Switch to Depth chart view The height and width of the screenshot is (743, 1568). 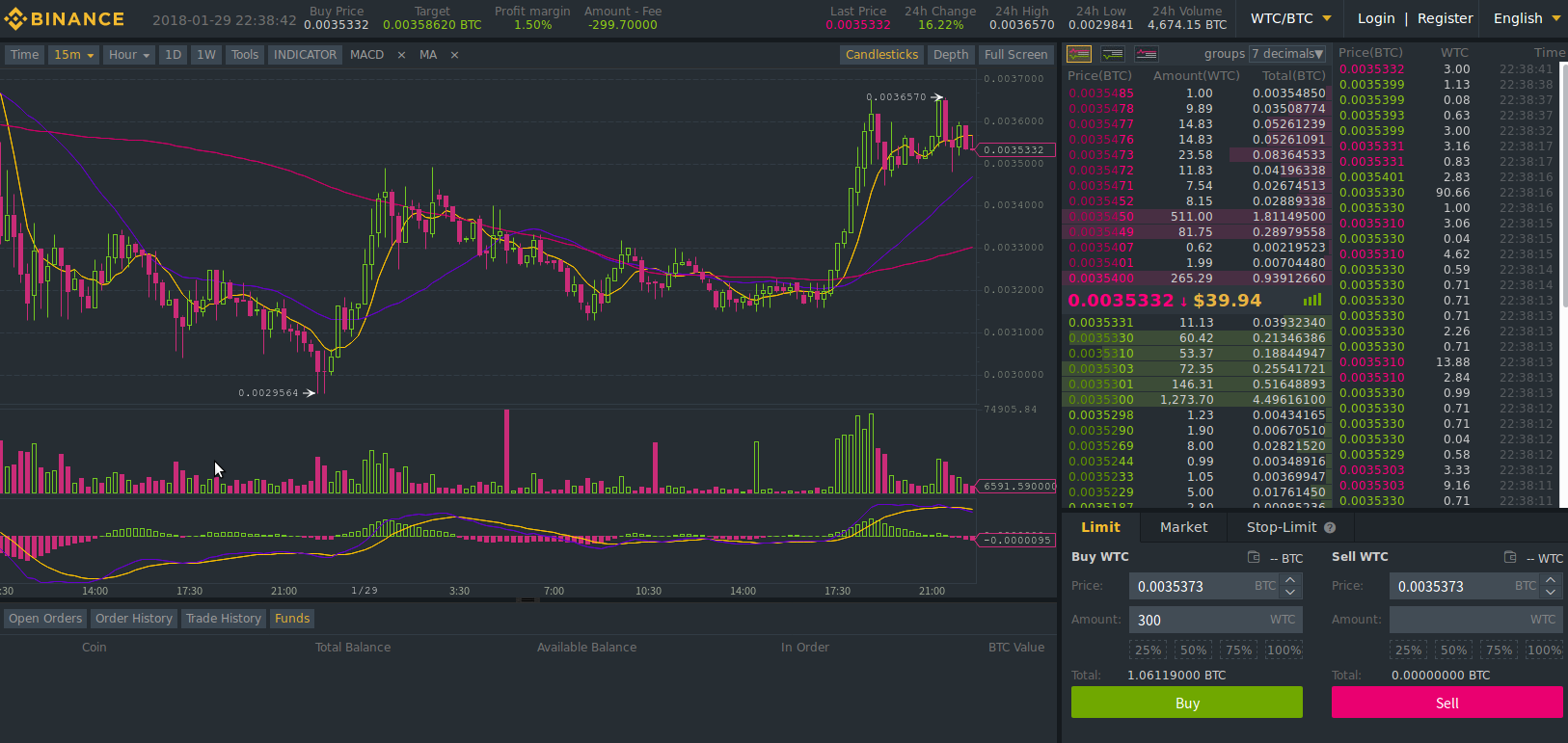coord(951,55)
